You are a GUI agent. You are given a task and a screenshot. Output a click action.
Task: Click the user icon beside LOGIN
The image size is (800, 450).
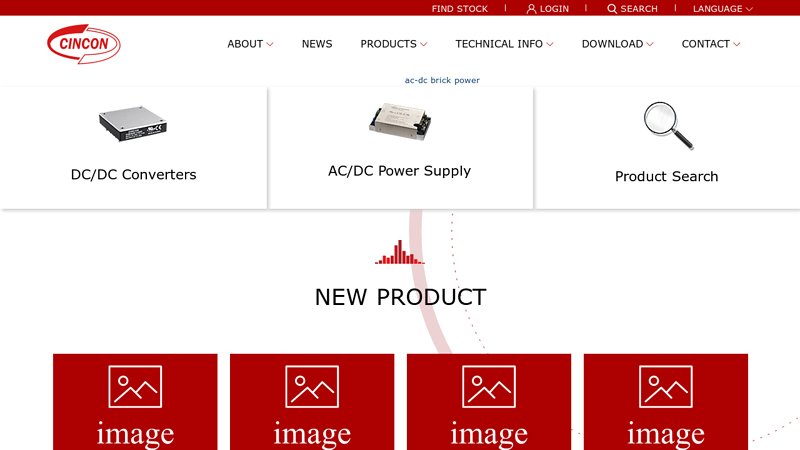(531, 9)
